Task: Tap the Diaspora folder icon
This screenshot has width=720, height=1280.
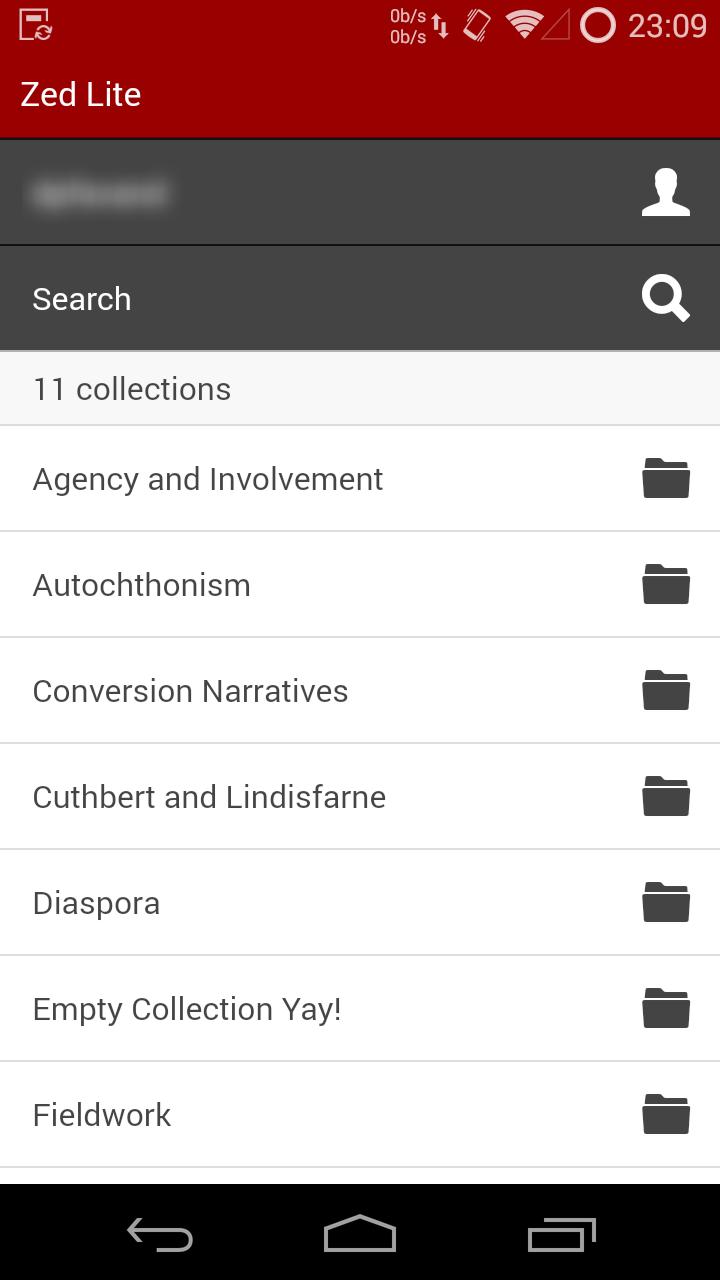Action: pyautogui.click(x=666, y=903)
